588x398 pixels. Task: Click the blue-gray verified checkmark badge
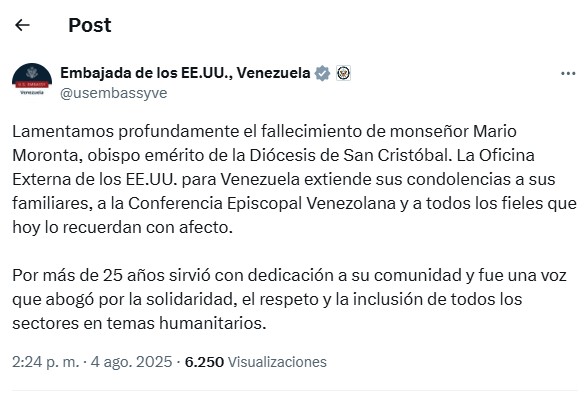coord(322,73)
